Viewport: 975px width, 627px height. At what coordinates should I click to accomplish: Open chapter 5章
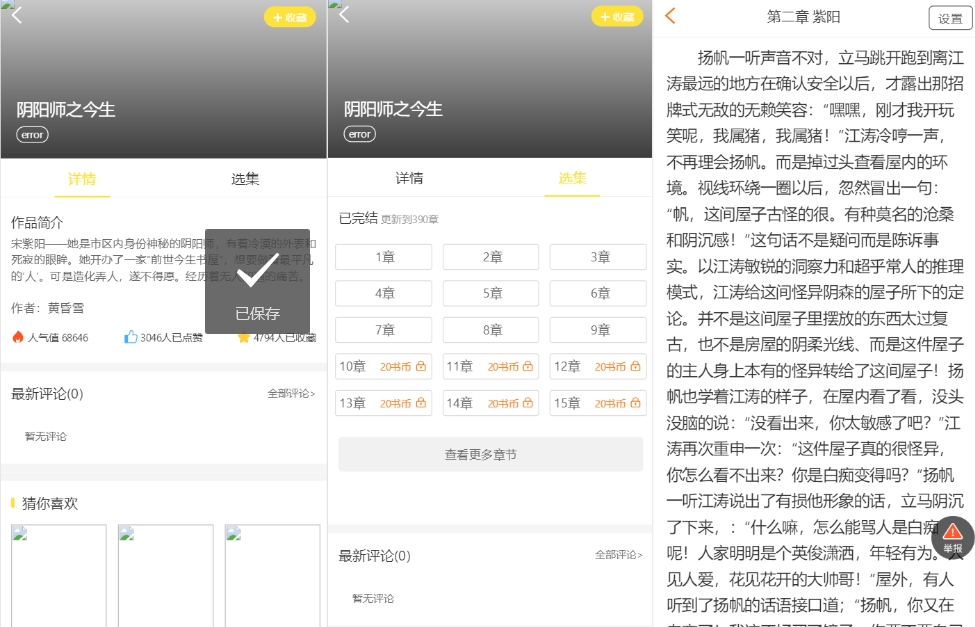[x=491, y=293]
